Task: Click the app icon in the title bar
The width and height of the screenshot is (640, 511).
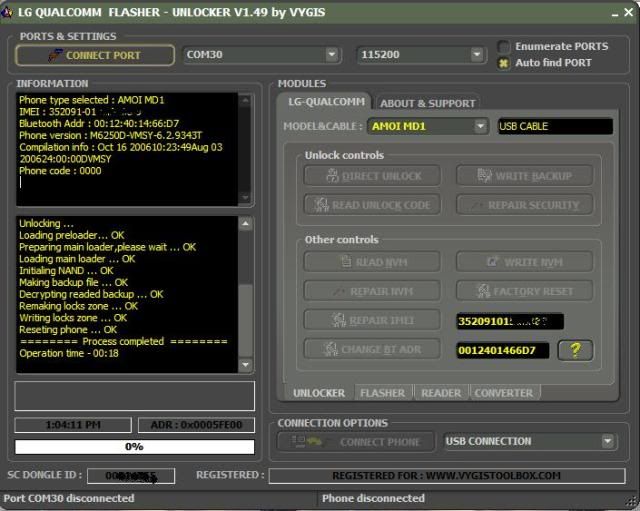Action: point(7,12)
